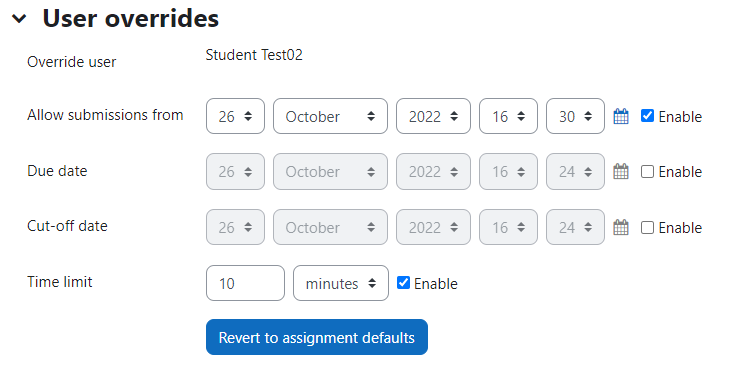The image size is (729, 365).
Task: Click the Due date minute dropdown showing 24
Action: pyautogui.click(x=575, y=172)
